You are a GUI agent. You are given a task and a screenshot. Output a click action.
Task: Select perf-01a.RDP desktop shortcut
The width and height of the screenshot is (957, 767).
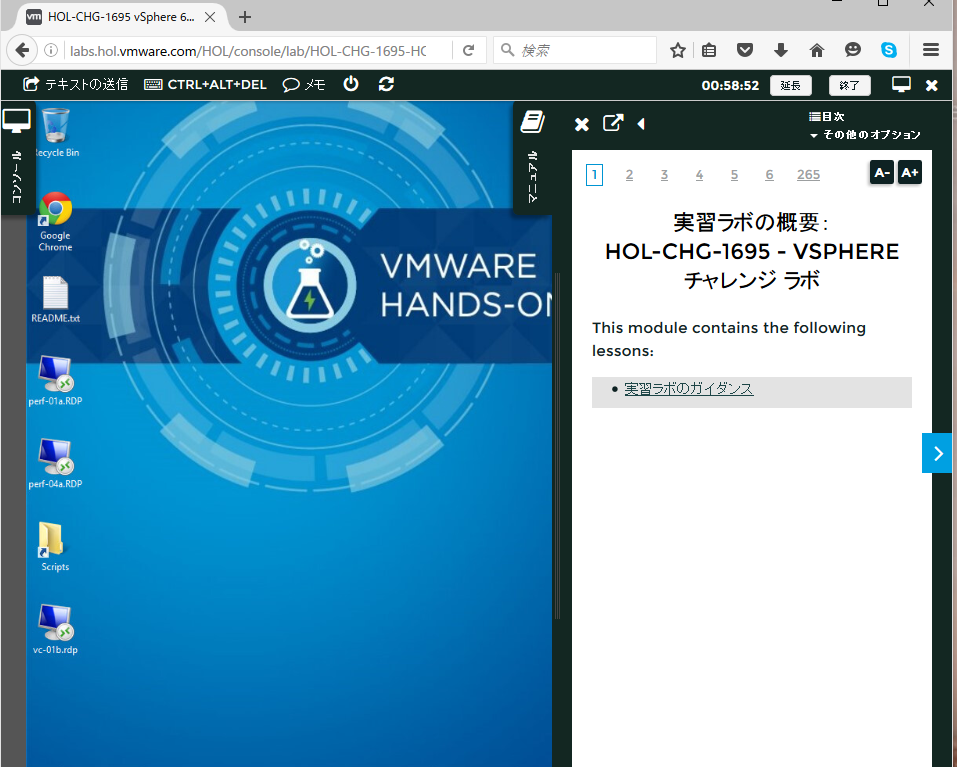click(x=56, y=381)
